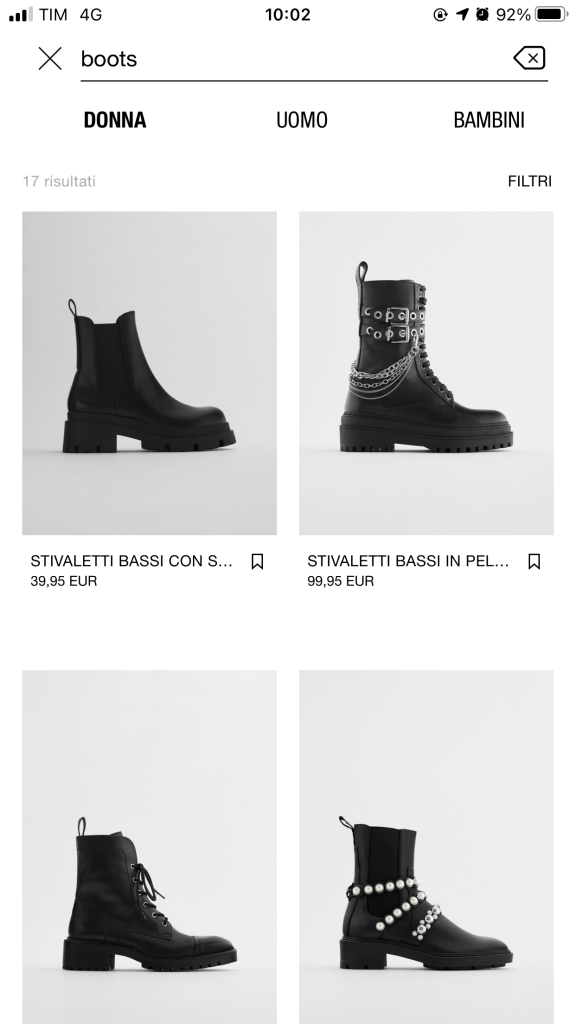The width and height of the screenshot is (576, 1024).
Task: Open the black Chelsea boot product image
Action: pyautogui.click(x=150, y=373)
